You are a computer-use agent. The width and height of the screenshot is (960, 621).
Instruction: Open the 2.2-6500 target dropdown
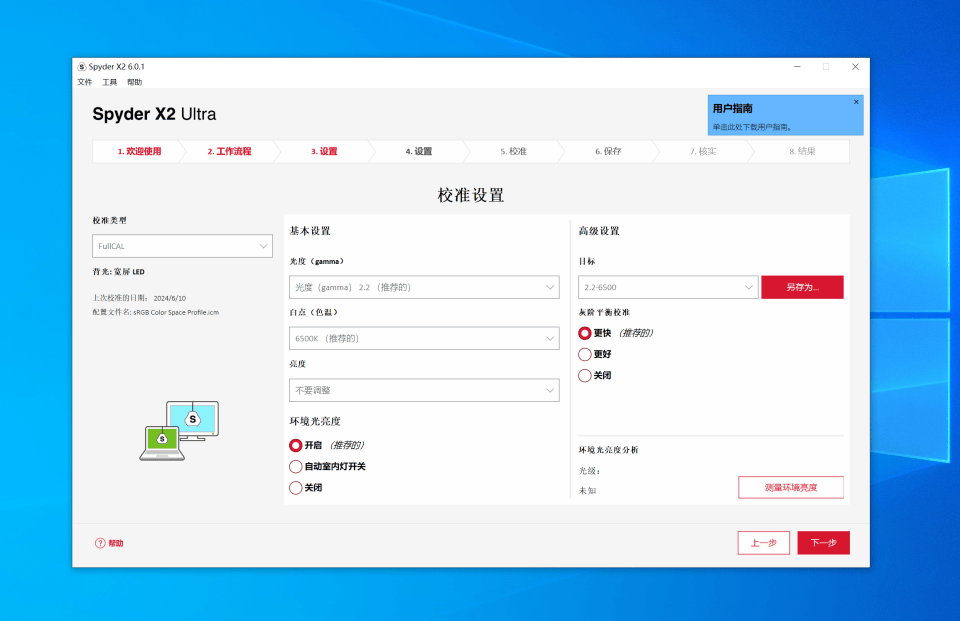pyautogui.click(x=667, y=287)
